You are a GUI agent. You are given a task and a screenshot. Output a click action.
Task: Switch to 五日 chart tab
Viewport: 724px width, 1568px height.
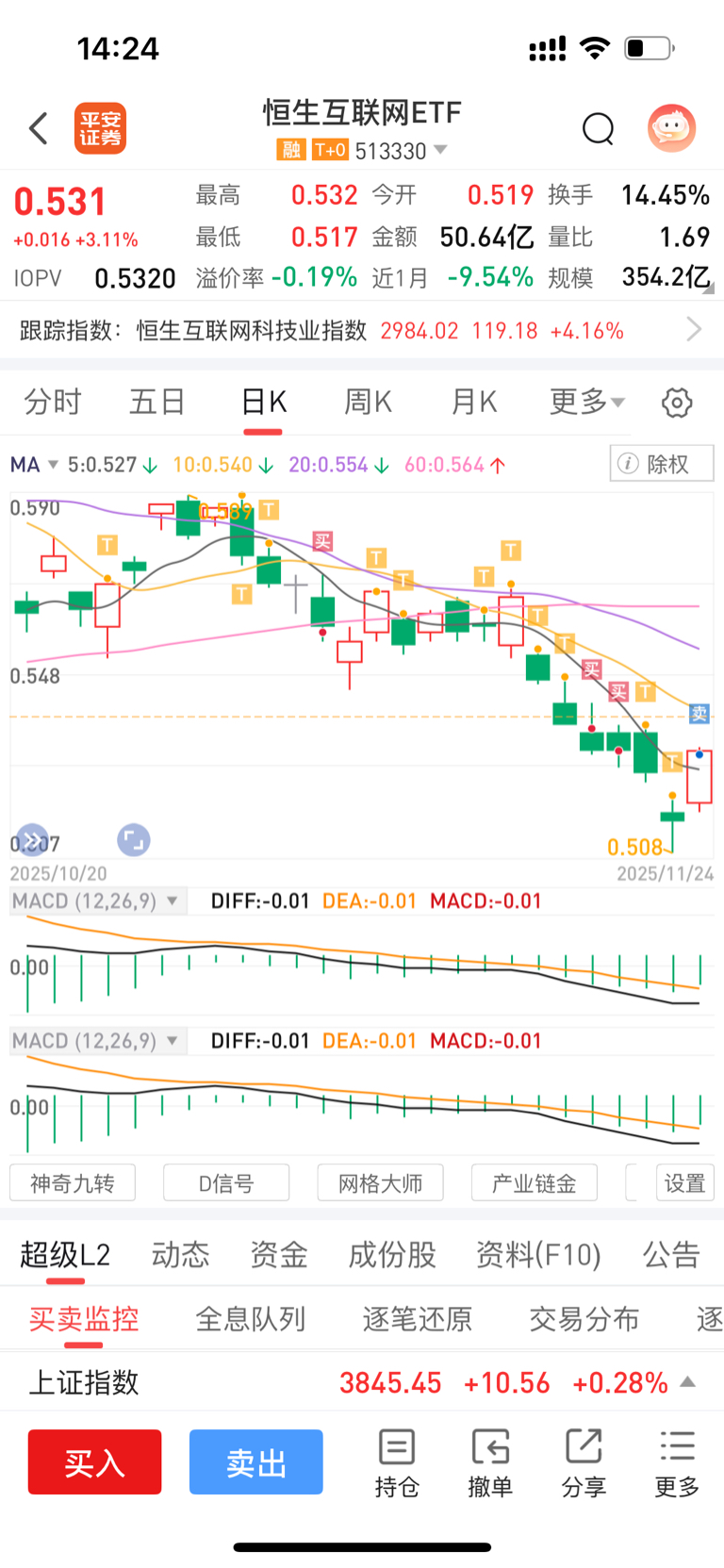pyautogui.click(x=157, y=402)
